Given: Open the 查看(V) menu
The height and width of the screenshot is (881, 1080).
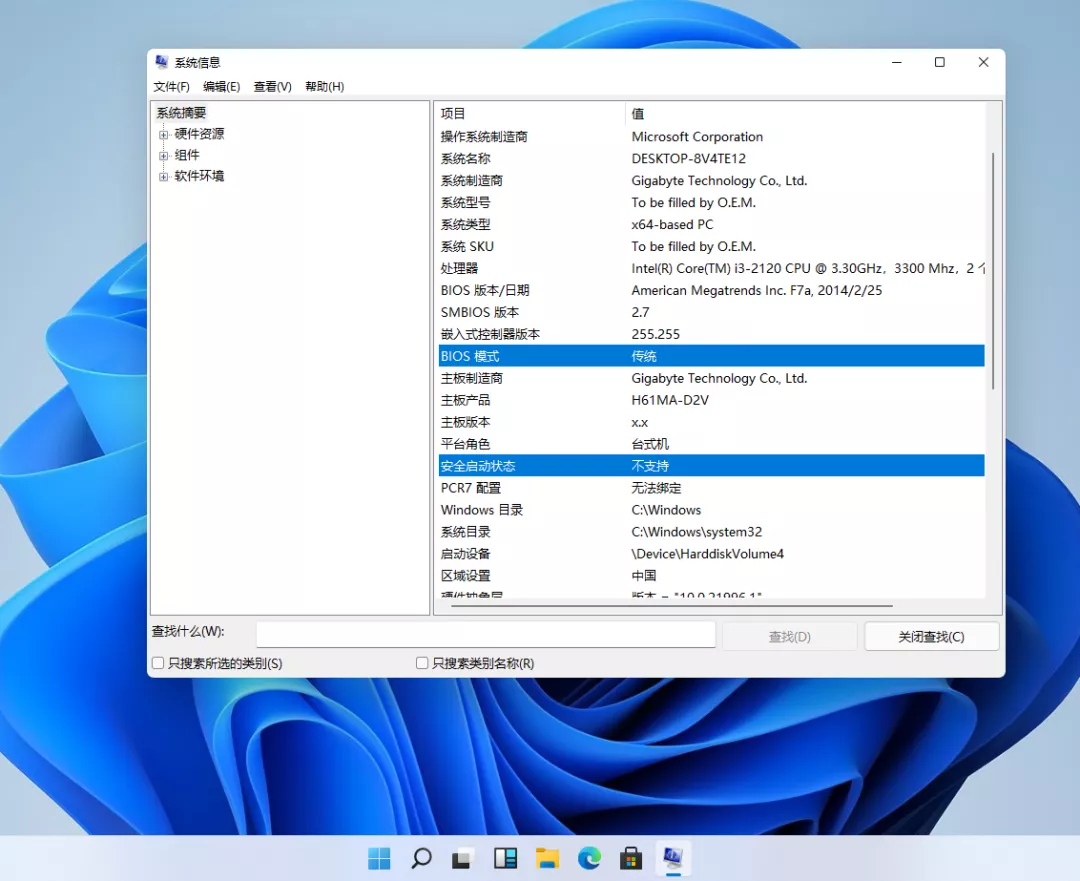Looking at the screenshot, I should pyautogui.click(x=272, y=87).
